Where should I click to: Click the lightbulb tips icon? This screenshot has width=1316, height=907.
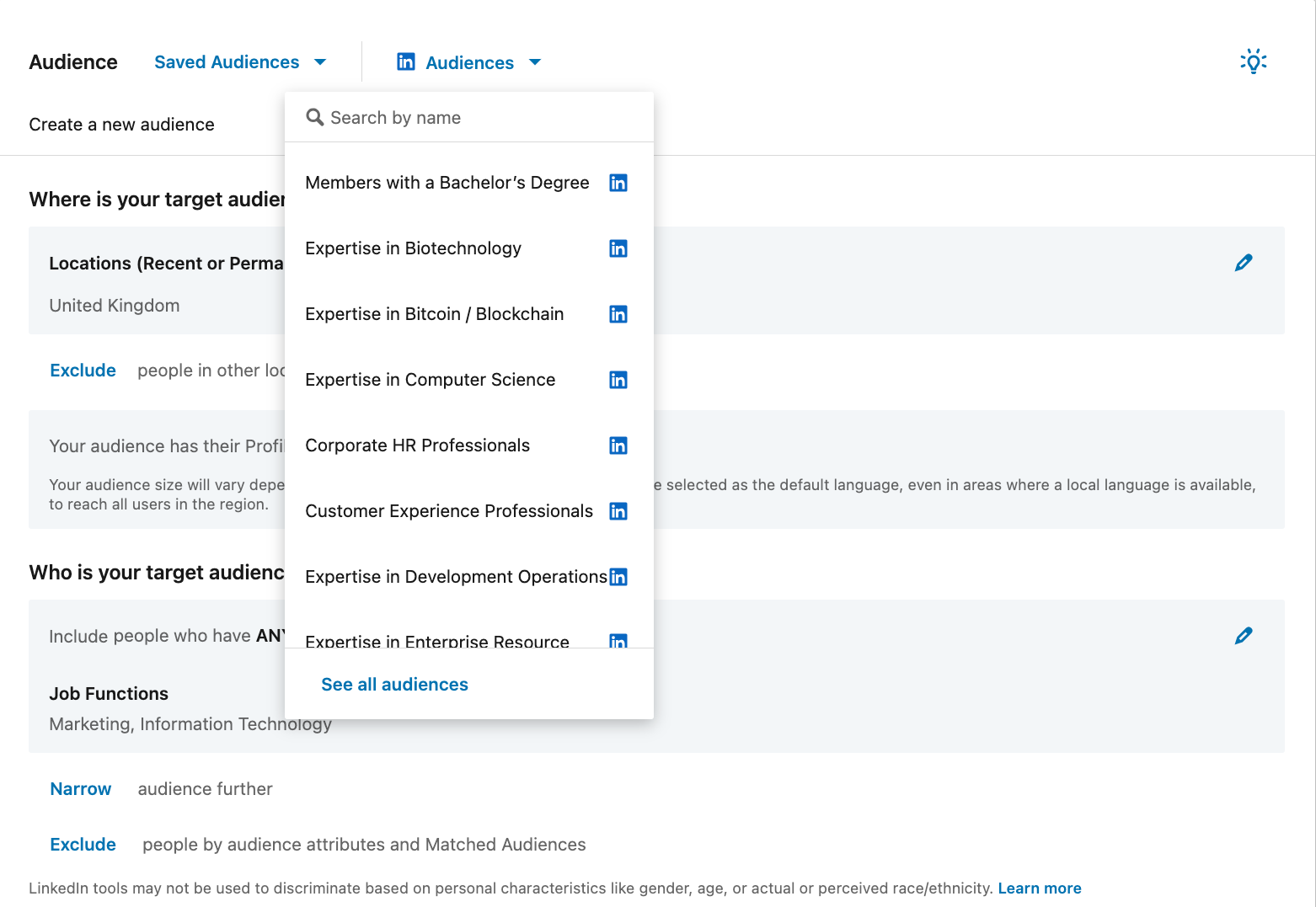[x=1253, y=61]
